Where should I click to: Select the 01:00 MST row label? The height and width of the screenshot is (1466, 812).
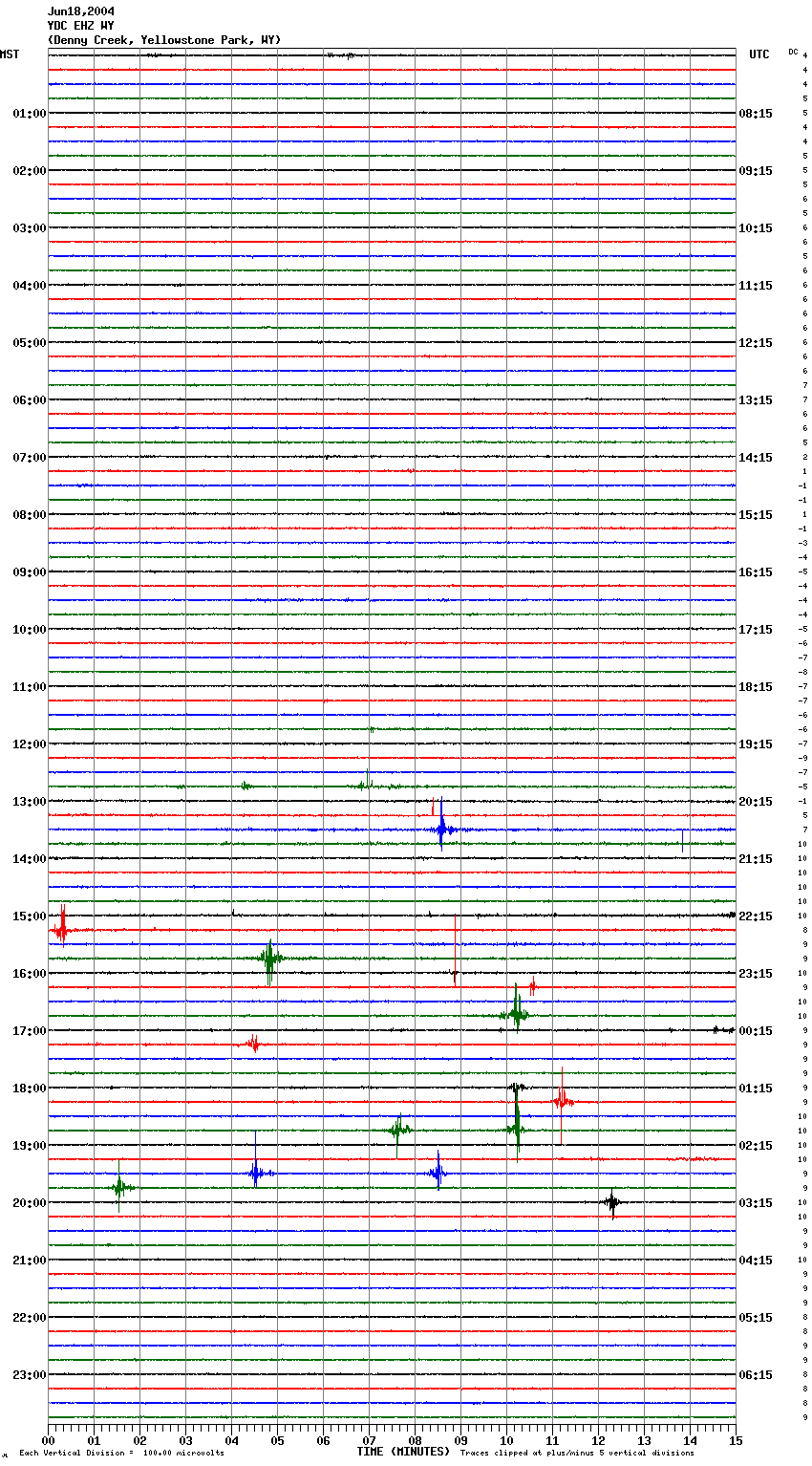[x=29, y=114]
